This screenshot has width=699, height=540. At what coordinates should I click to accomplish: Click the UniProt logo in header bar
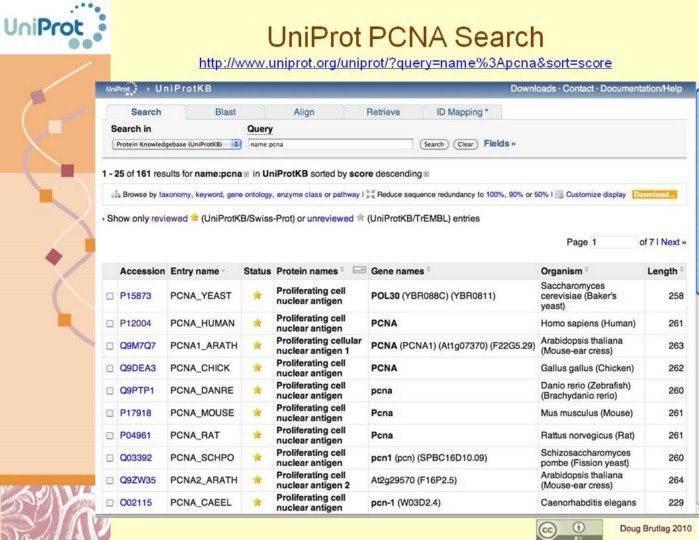120,89
